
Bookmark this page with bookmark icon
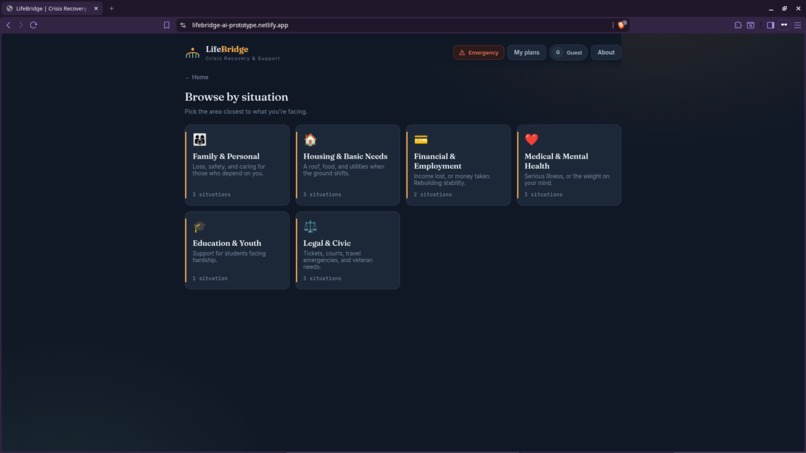(167, 25)
